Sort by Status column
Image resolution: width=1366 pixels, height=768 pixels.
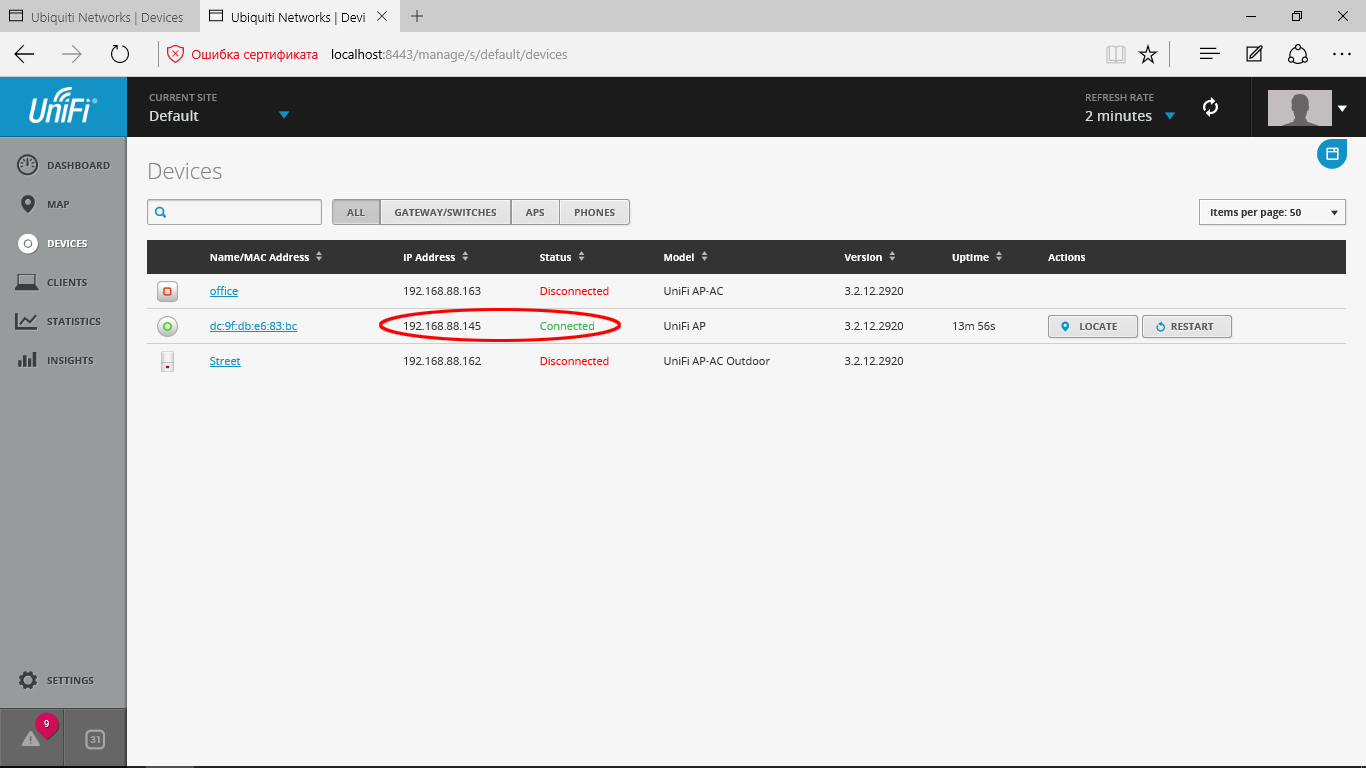click(x=562, y=257)
